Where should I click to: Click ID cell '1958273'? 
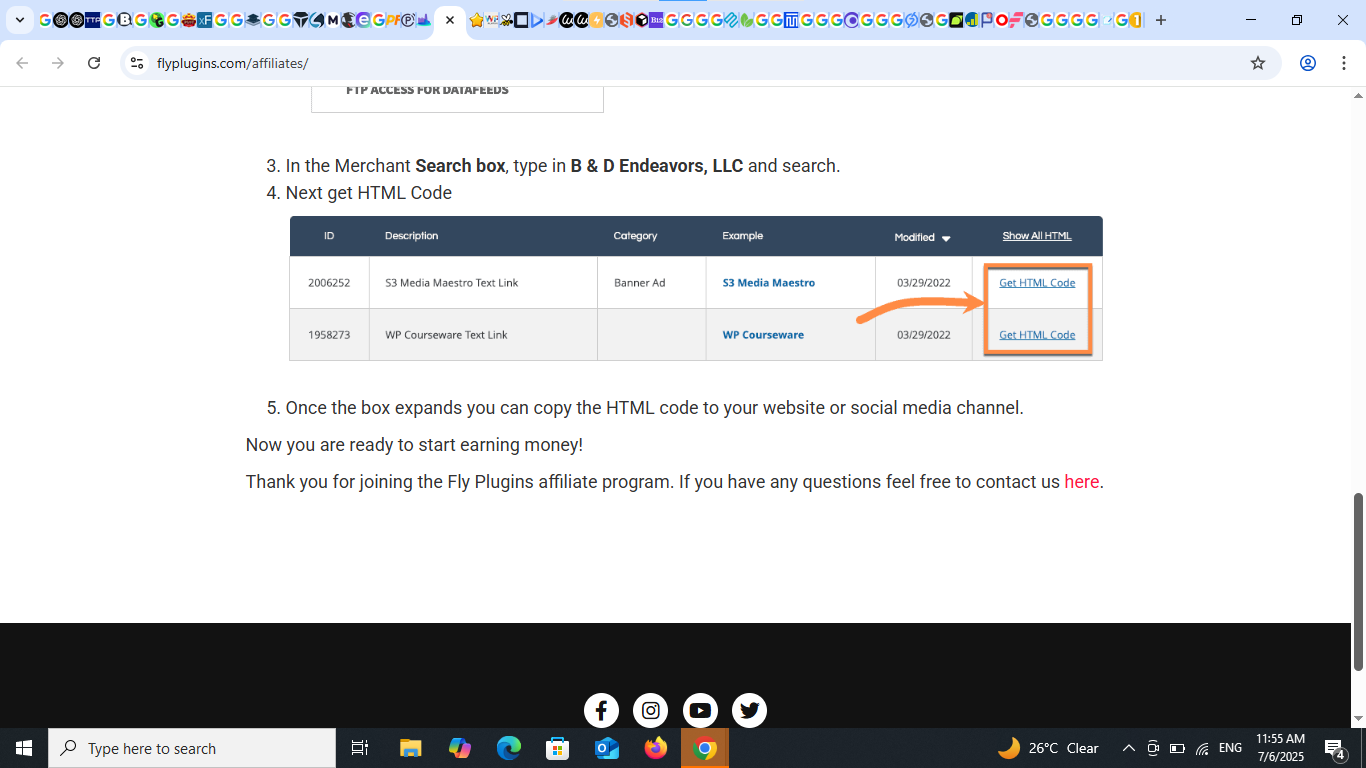(329, 335)
